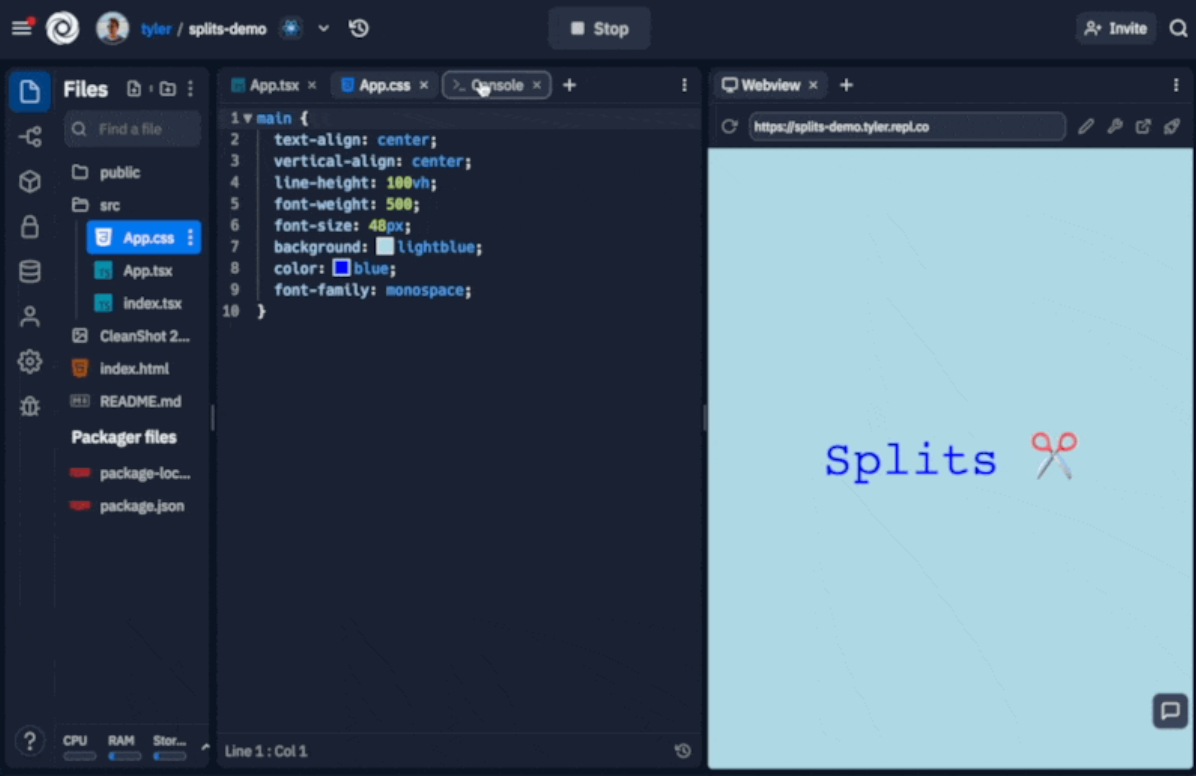Open the Debugger bug icon
This screenshot has width=1196, height=776.
pyautogui.click(x=30, y=406)
